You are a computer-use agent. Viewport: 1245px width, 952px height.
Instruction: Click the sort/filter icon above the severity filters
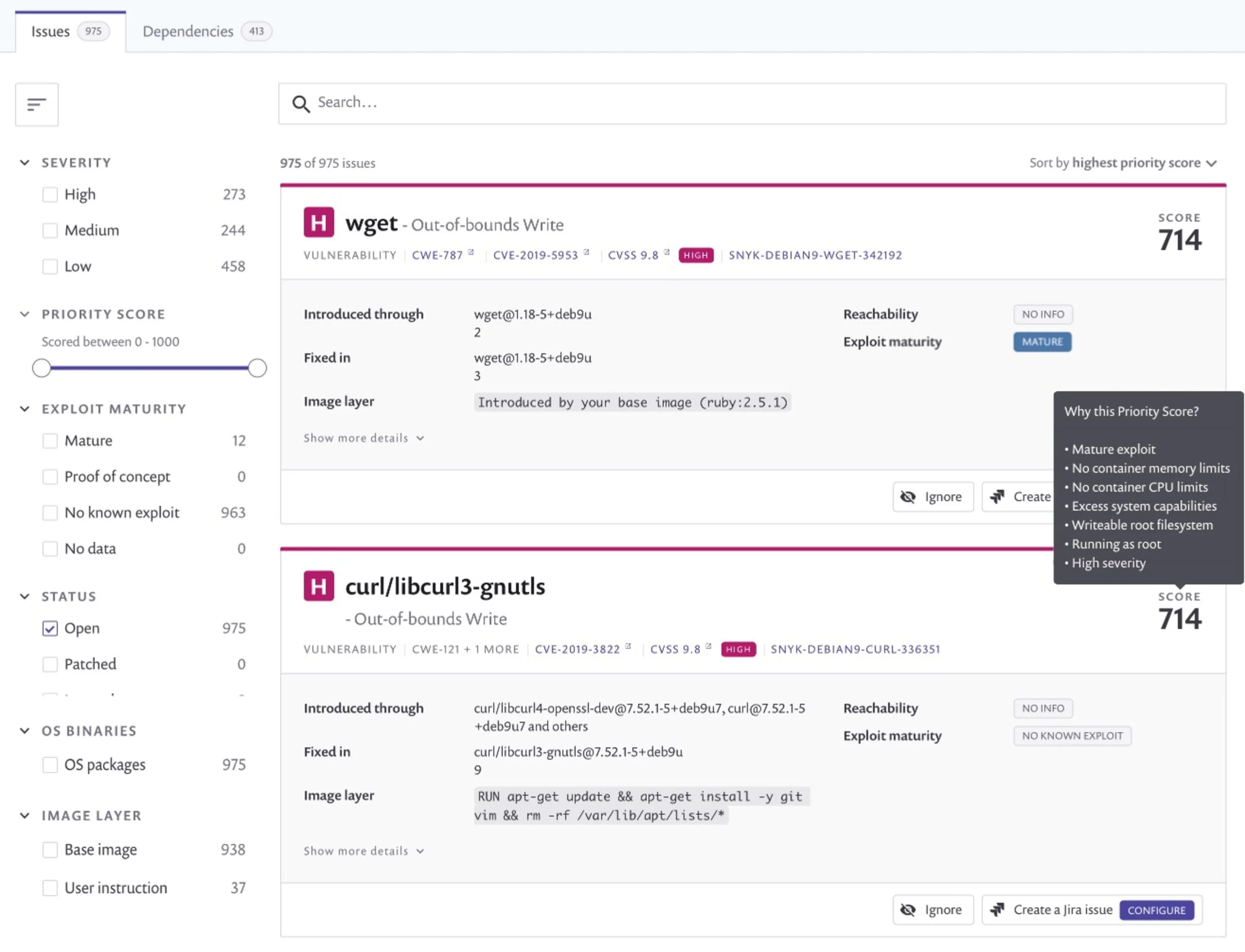(x=36, y=104)
